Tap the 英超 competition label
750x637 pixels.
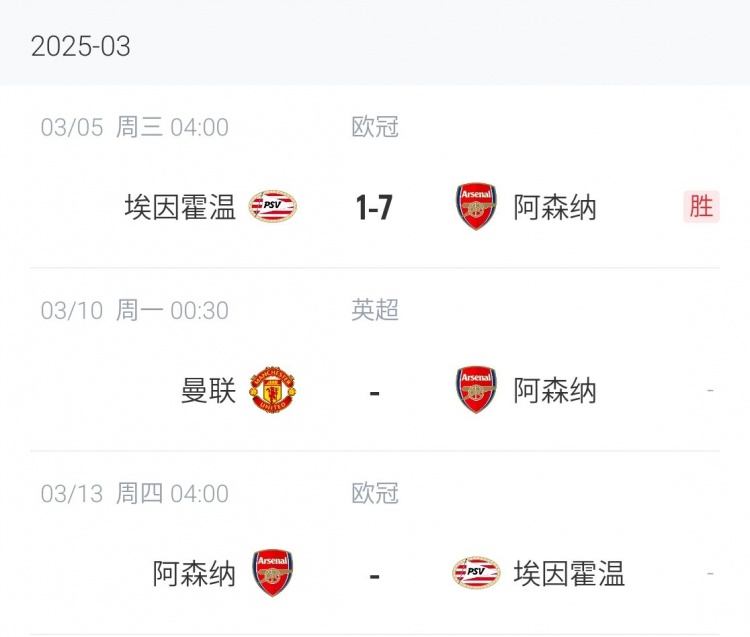click(375, 310)
